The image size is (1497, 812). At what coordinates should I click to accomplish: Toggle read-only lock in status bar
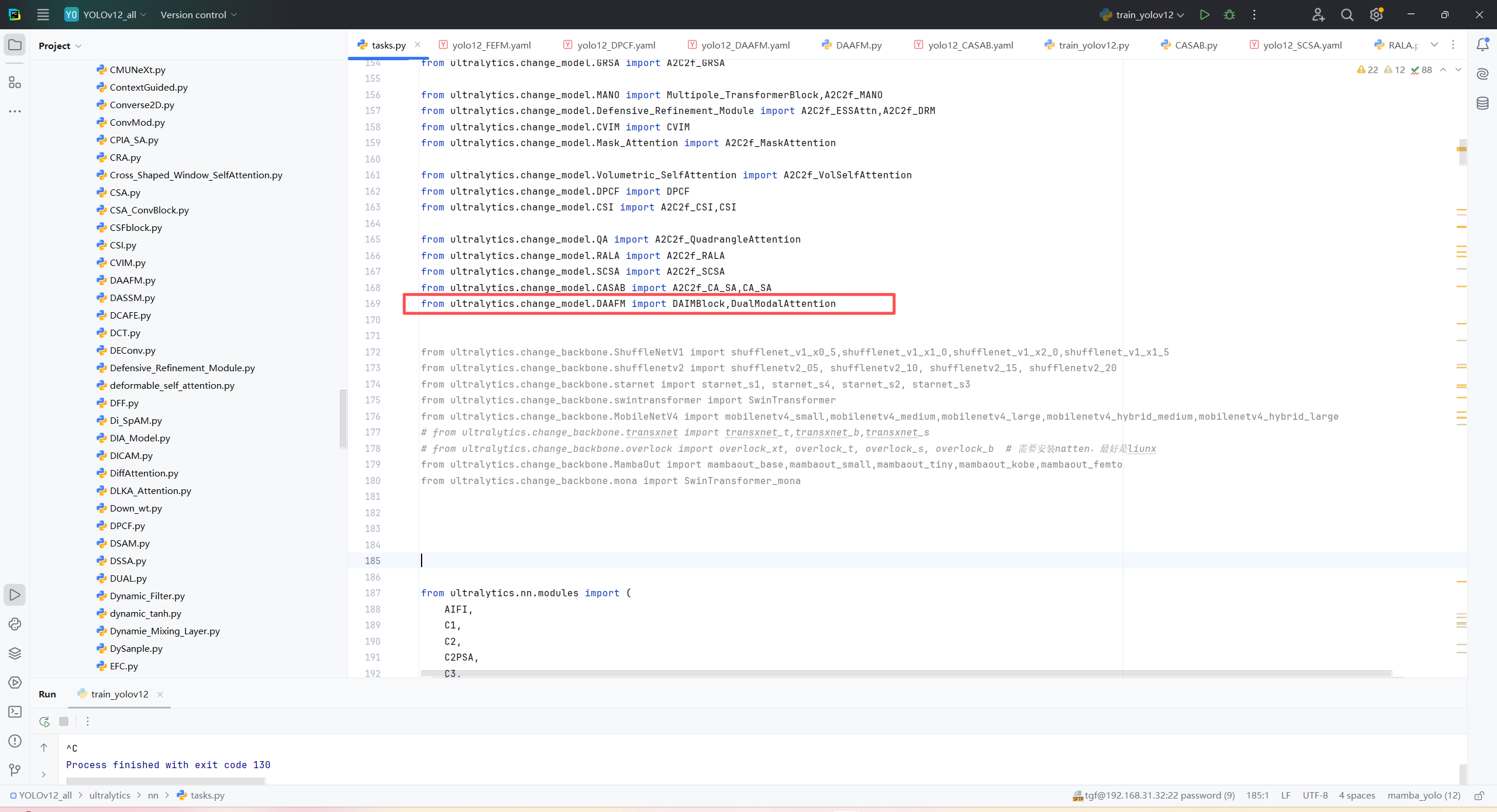1479,795
